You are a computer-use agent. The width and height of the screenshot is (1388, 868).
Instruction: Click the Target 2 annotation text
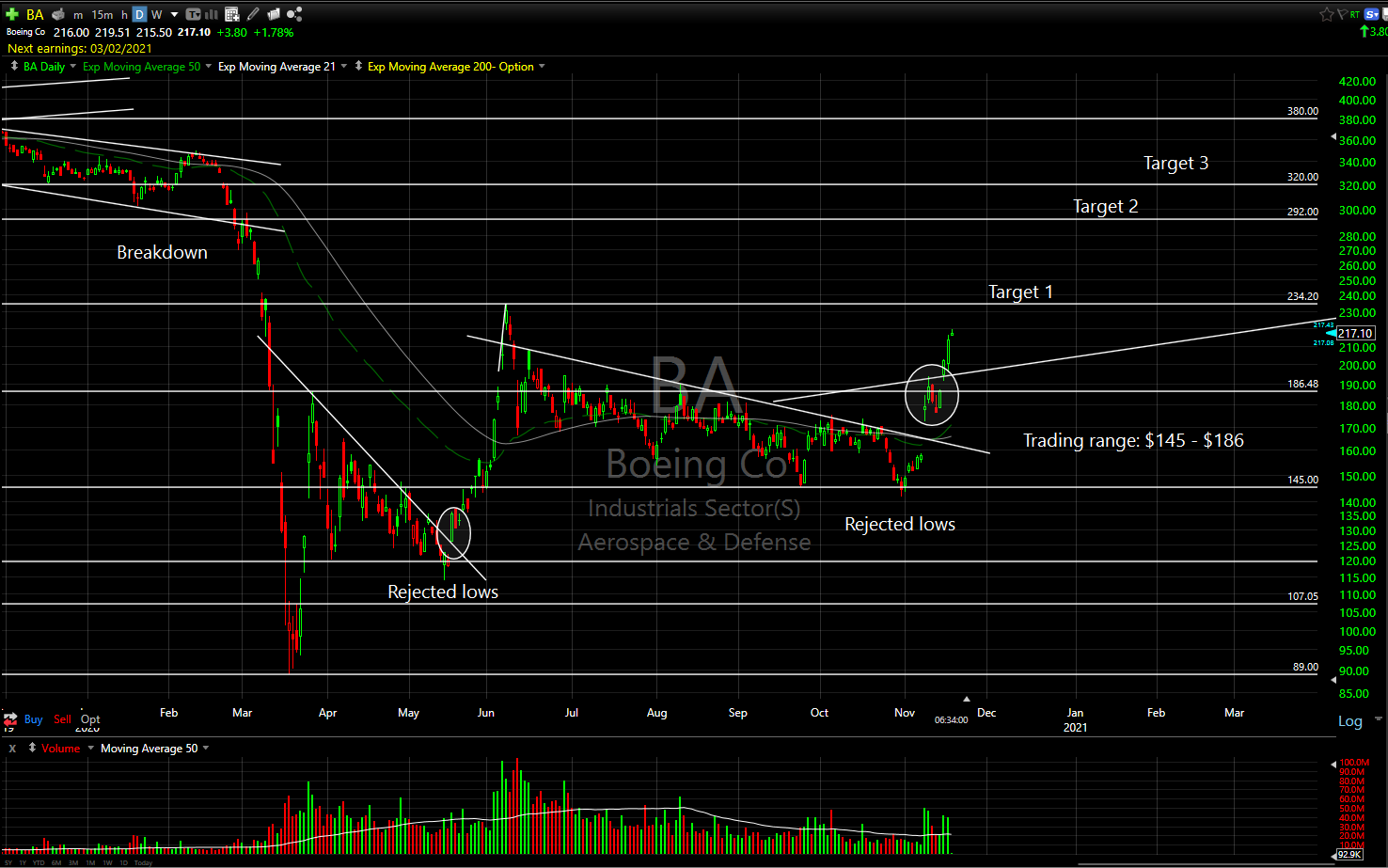(x=1106, y=207)
